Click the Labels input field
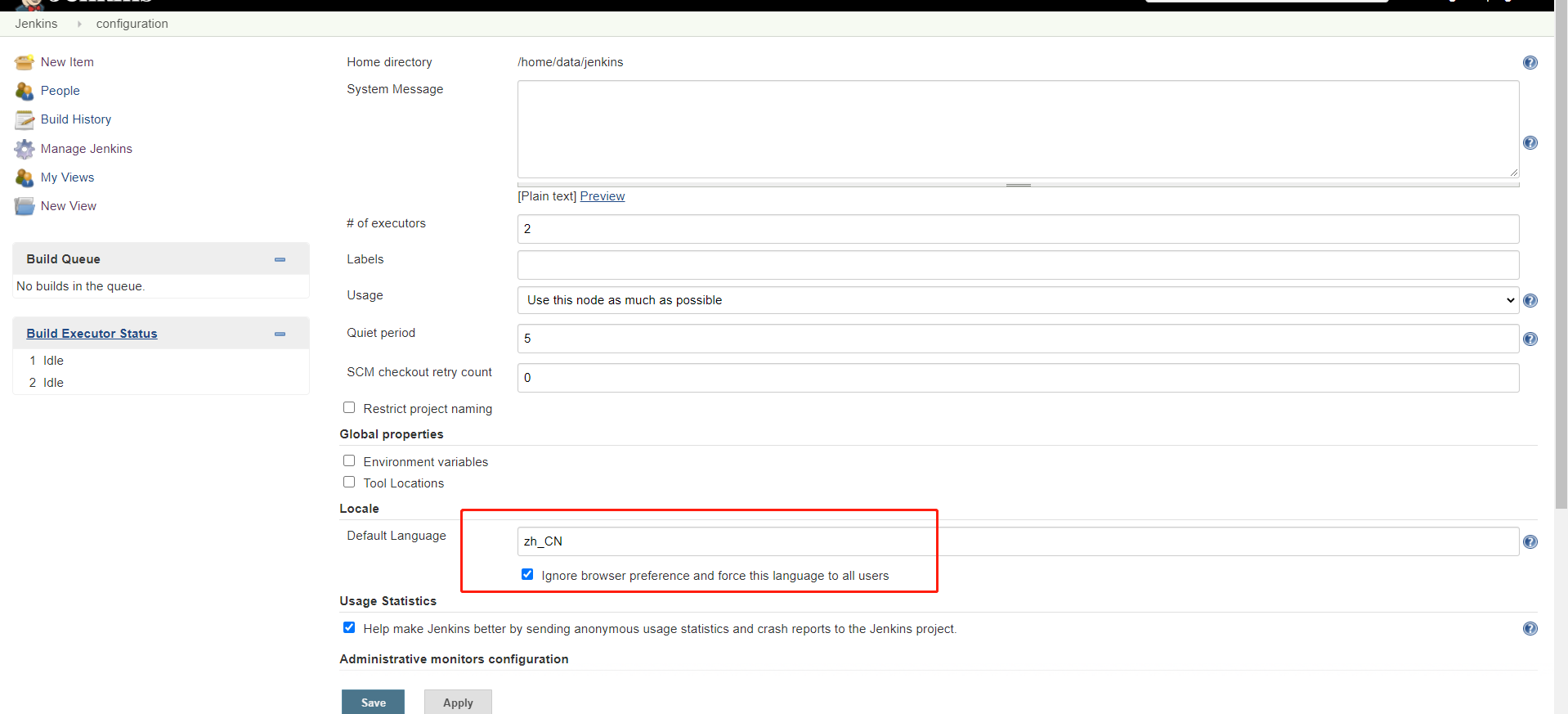This screenshot has width=1568, height=714. (1018, 265)
